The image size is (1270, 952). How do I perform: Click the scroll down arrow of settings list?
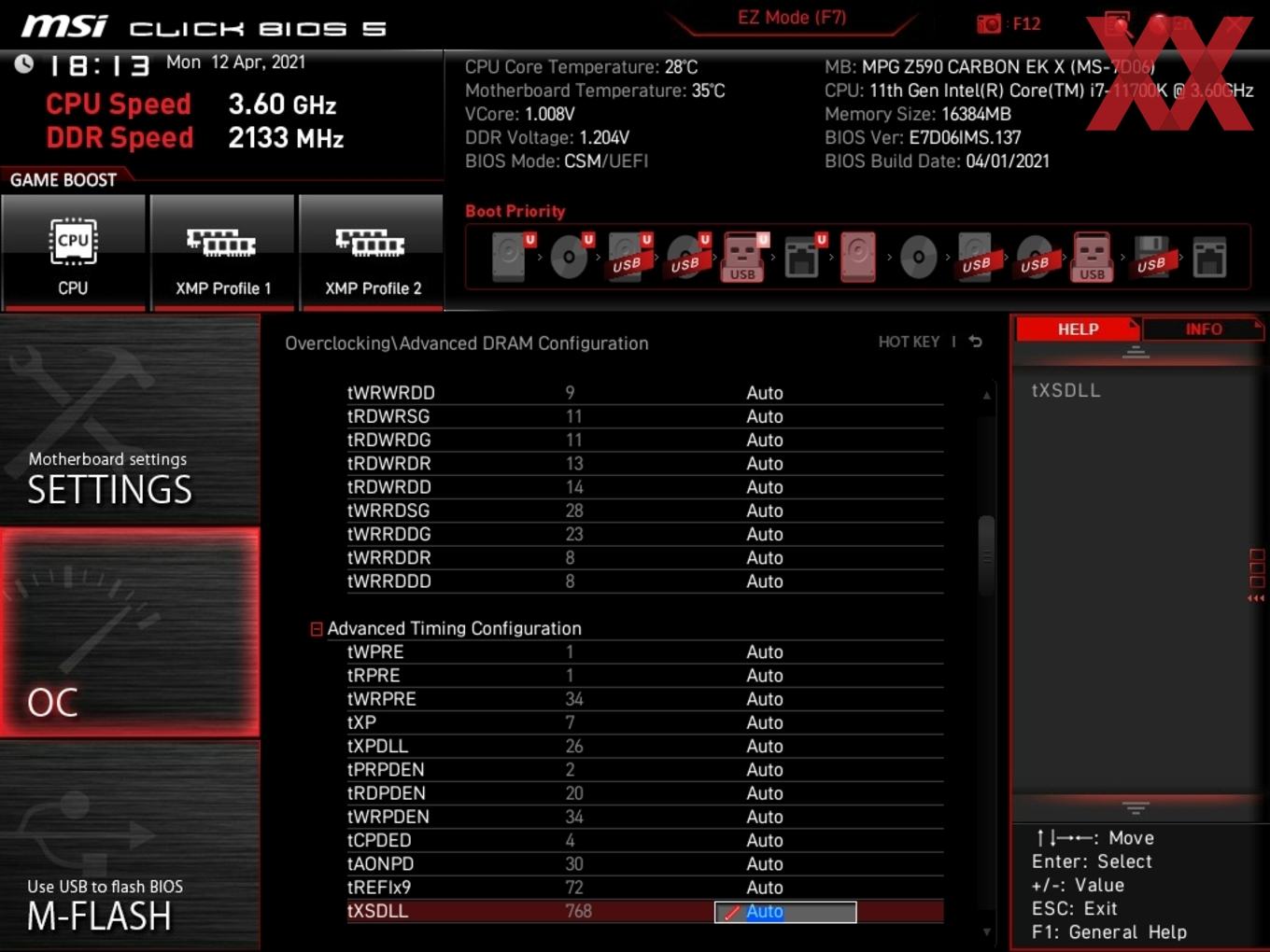[986, 931]
